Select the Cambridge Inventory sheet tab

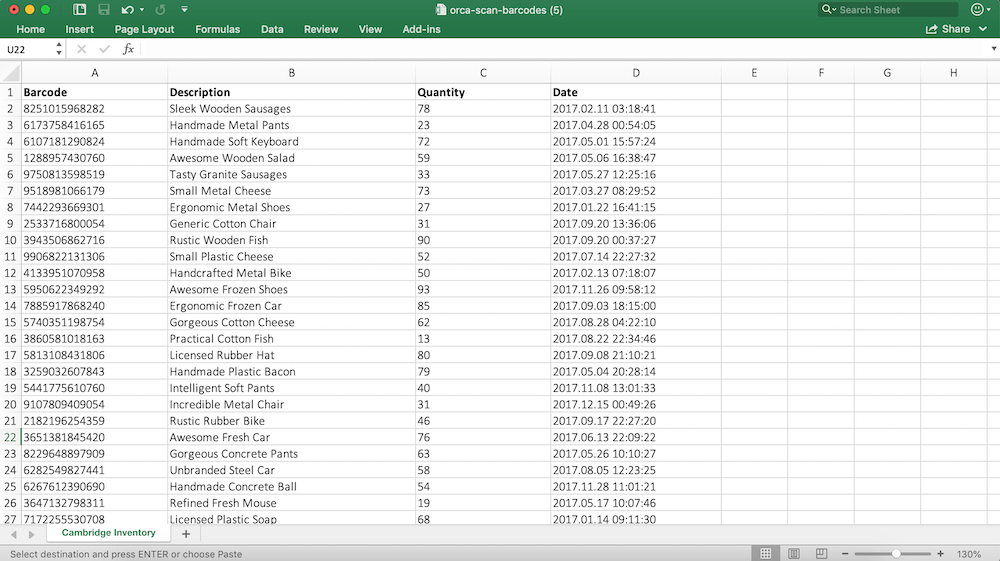coord(108,533)
